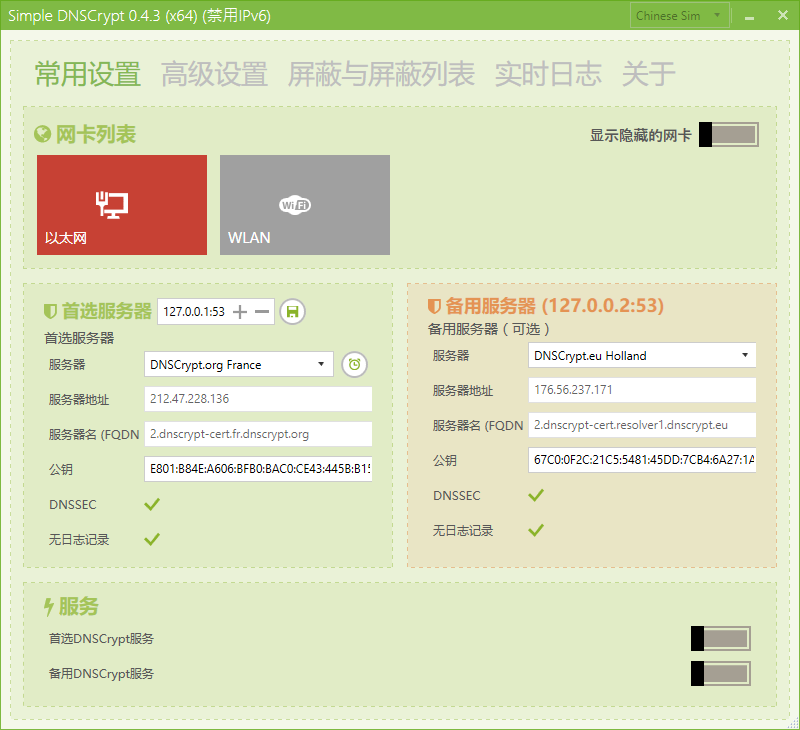The height and width of the screenshot is (730, 800).
Task: Click the orange shield icon by 备用服务器
Action: (434, 306)
